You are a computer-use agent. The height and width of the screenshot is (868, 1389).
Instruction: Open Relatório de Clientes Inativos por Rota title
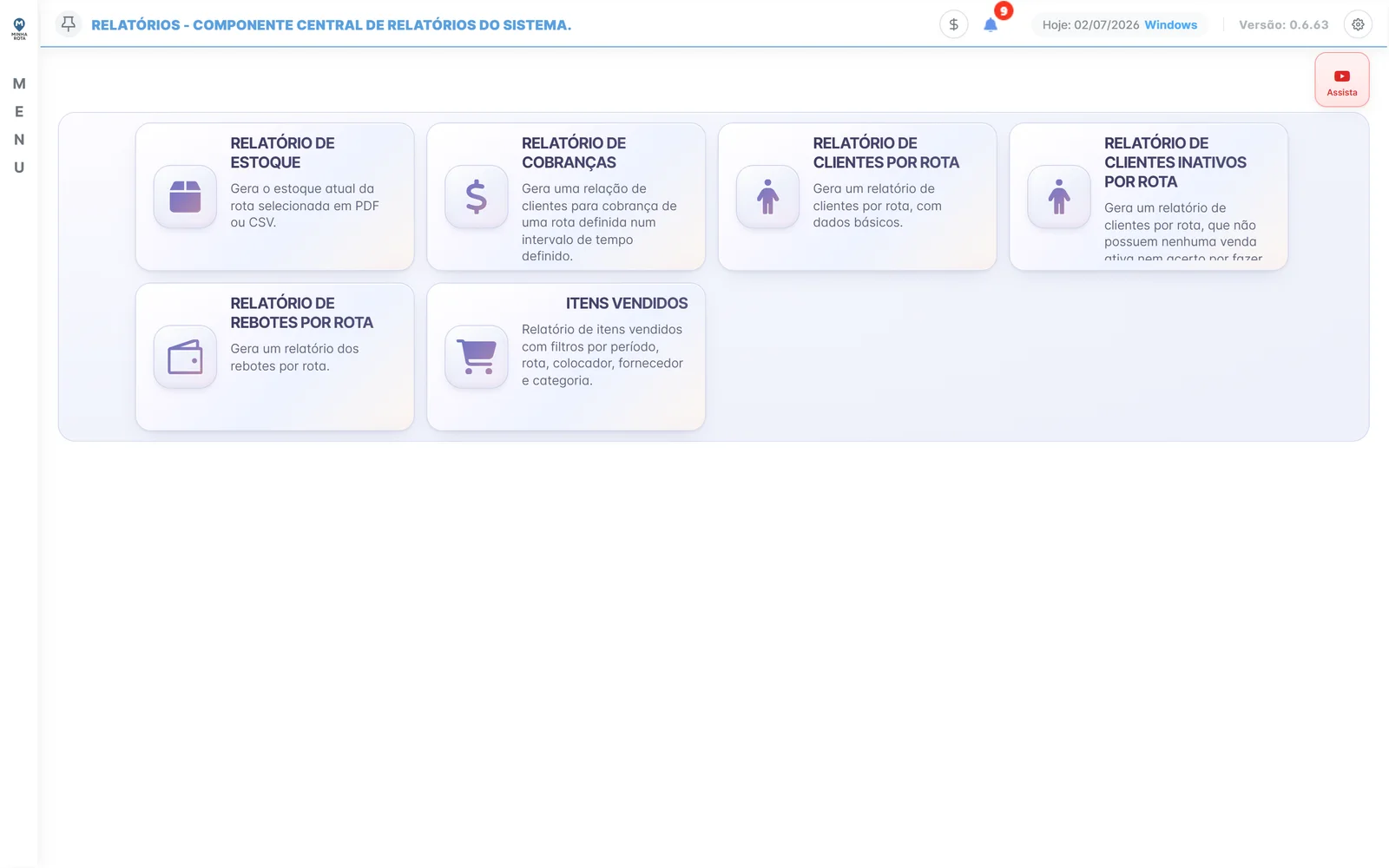(x=1175, y=162)
